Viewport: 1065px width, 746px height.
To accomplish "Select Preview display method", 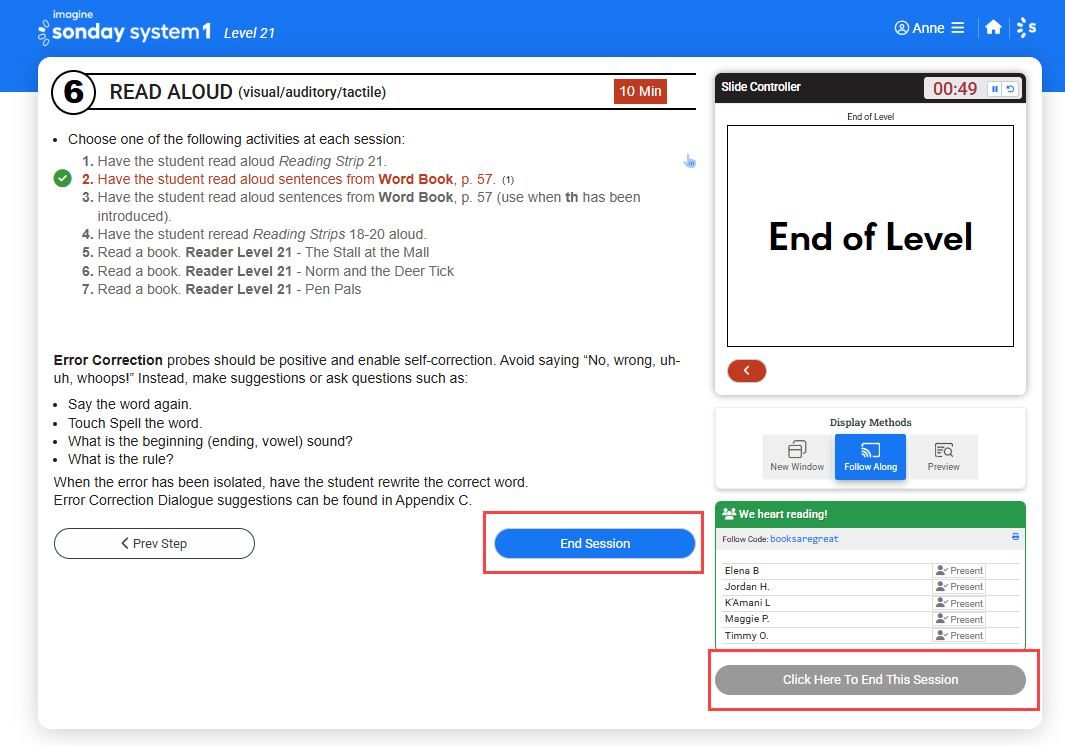I will point(943,457).
